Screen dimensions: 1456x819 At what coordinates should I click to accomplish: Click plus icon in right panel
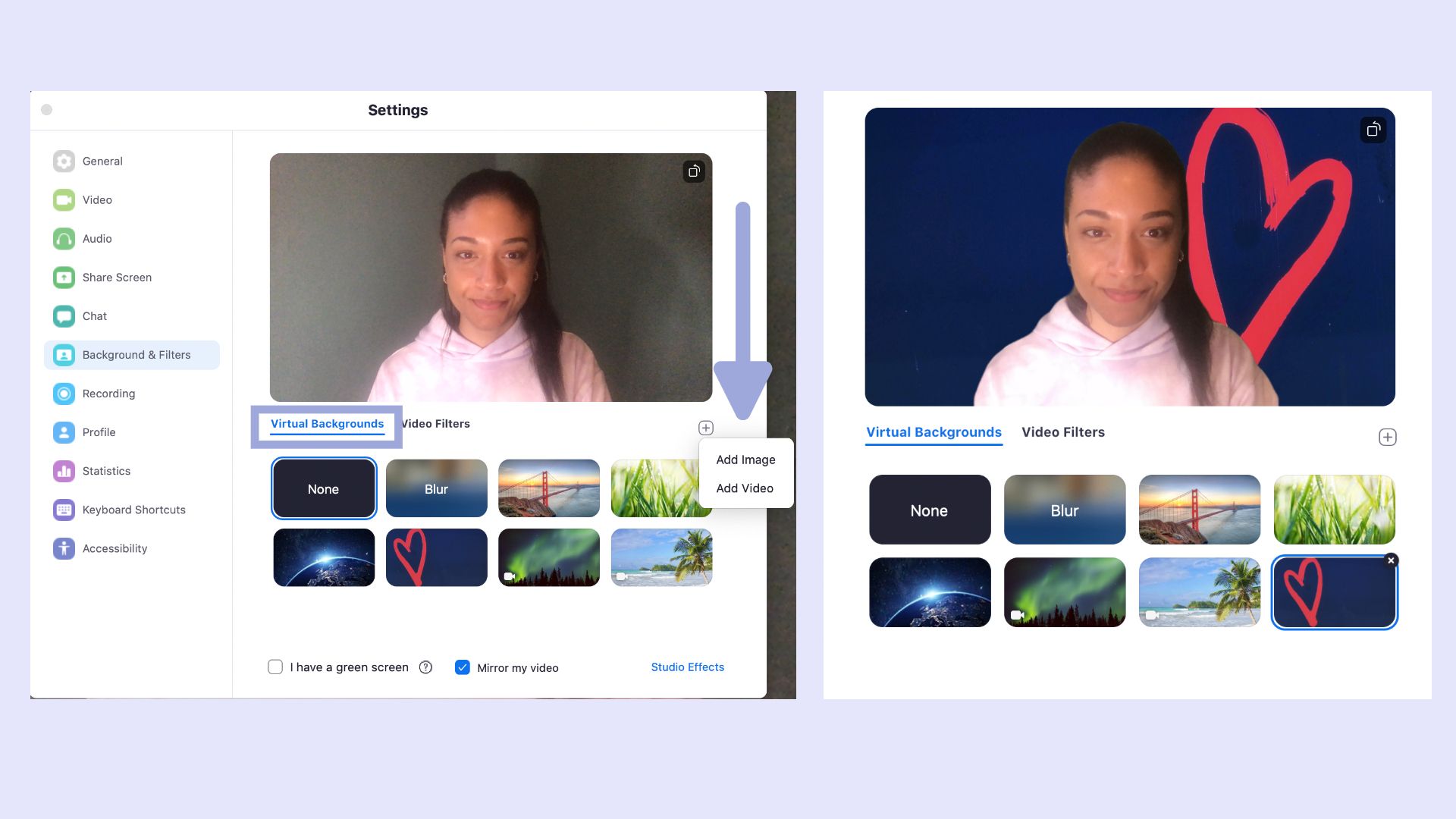pos(1387,438)
